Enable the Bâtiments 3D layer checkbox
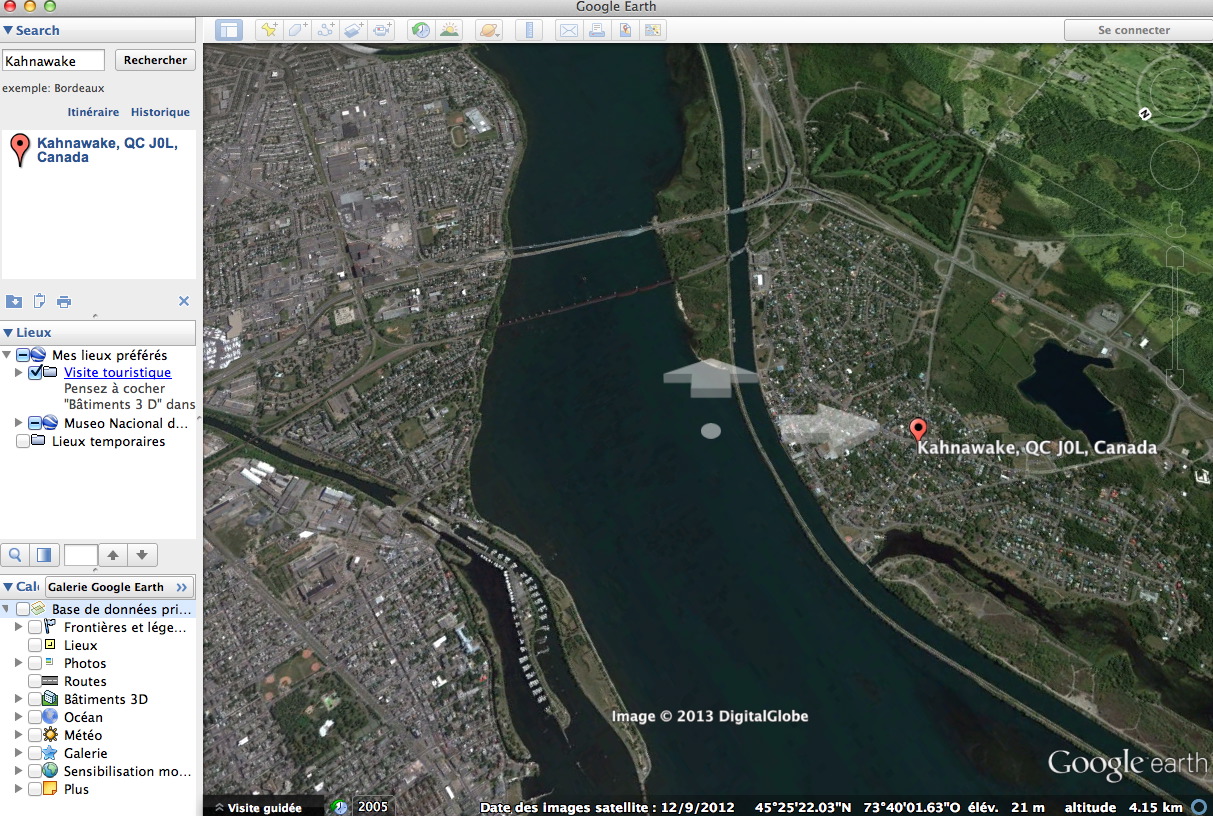1213x816 pixels. pos(35,699)
